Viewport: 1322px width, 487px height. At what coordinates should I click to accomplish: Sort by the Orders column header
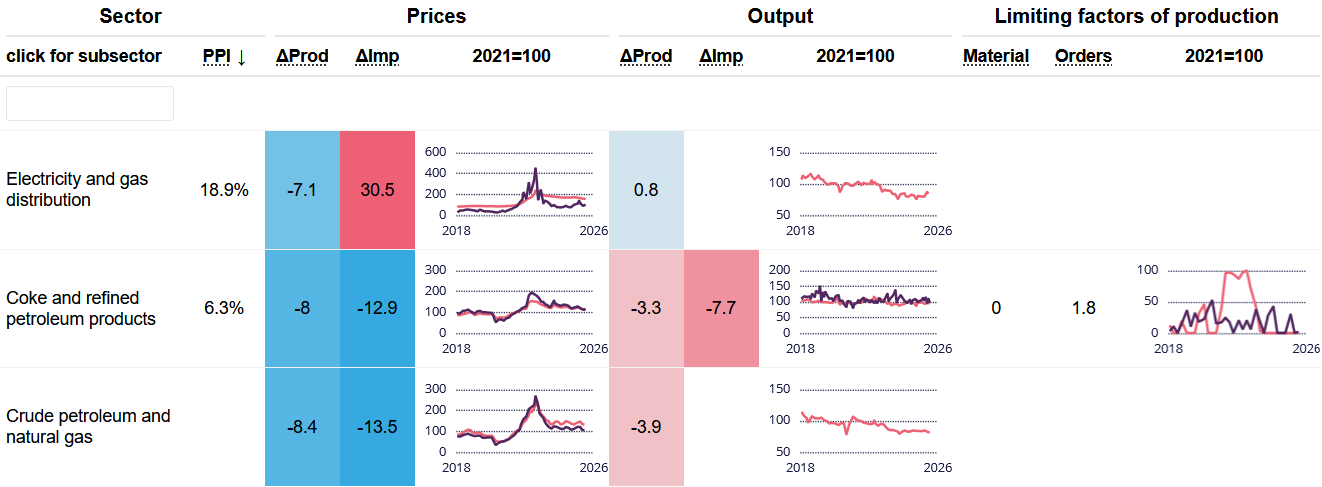[x=1083, y=56]
